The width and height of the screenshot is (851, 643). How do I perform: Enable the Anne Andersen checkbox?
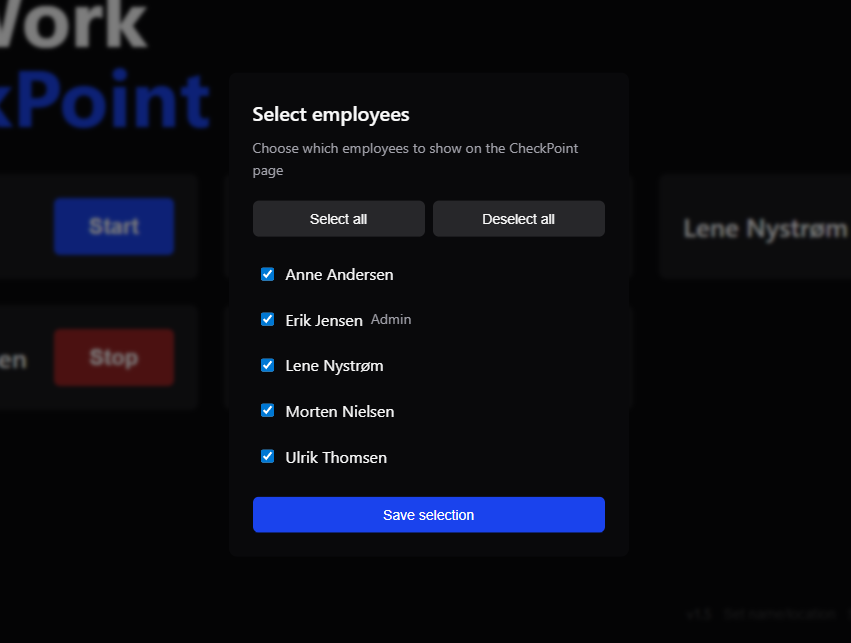coord(267,273)
